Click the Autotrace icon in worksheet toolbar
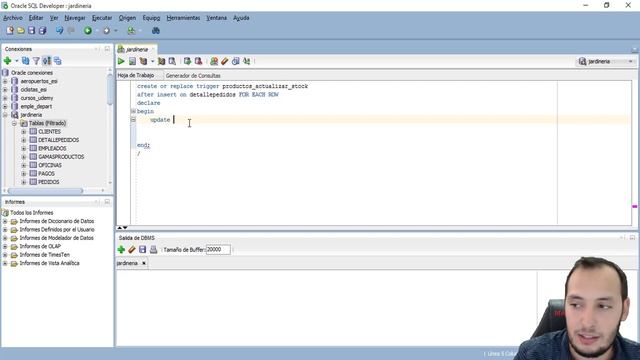Image resolution: width=640 pixels, height=360 pixels. pos(162,61)
